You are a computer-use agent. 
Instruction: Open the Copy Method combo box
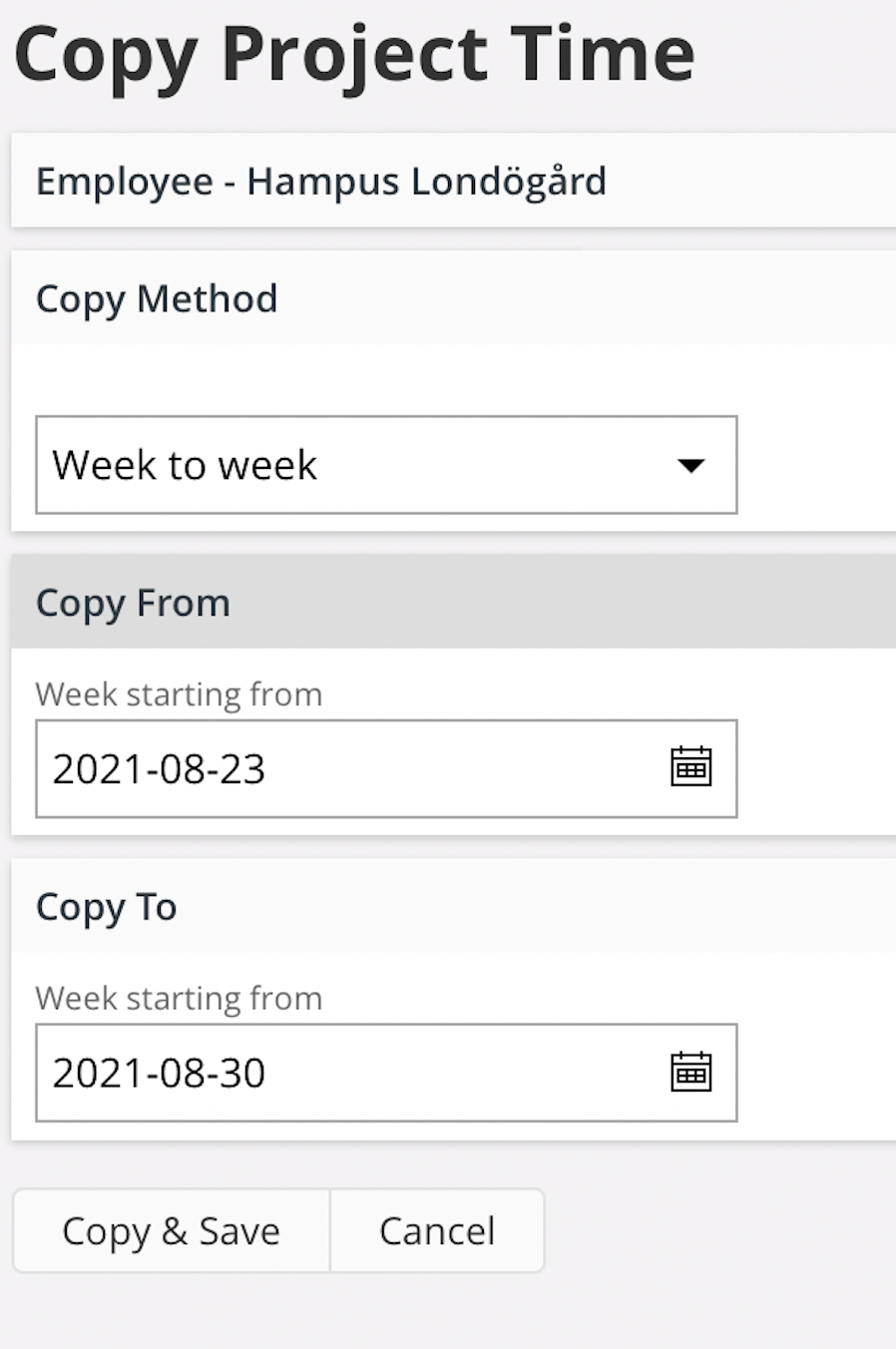coord(386,465)
